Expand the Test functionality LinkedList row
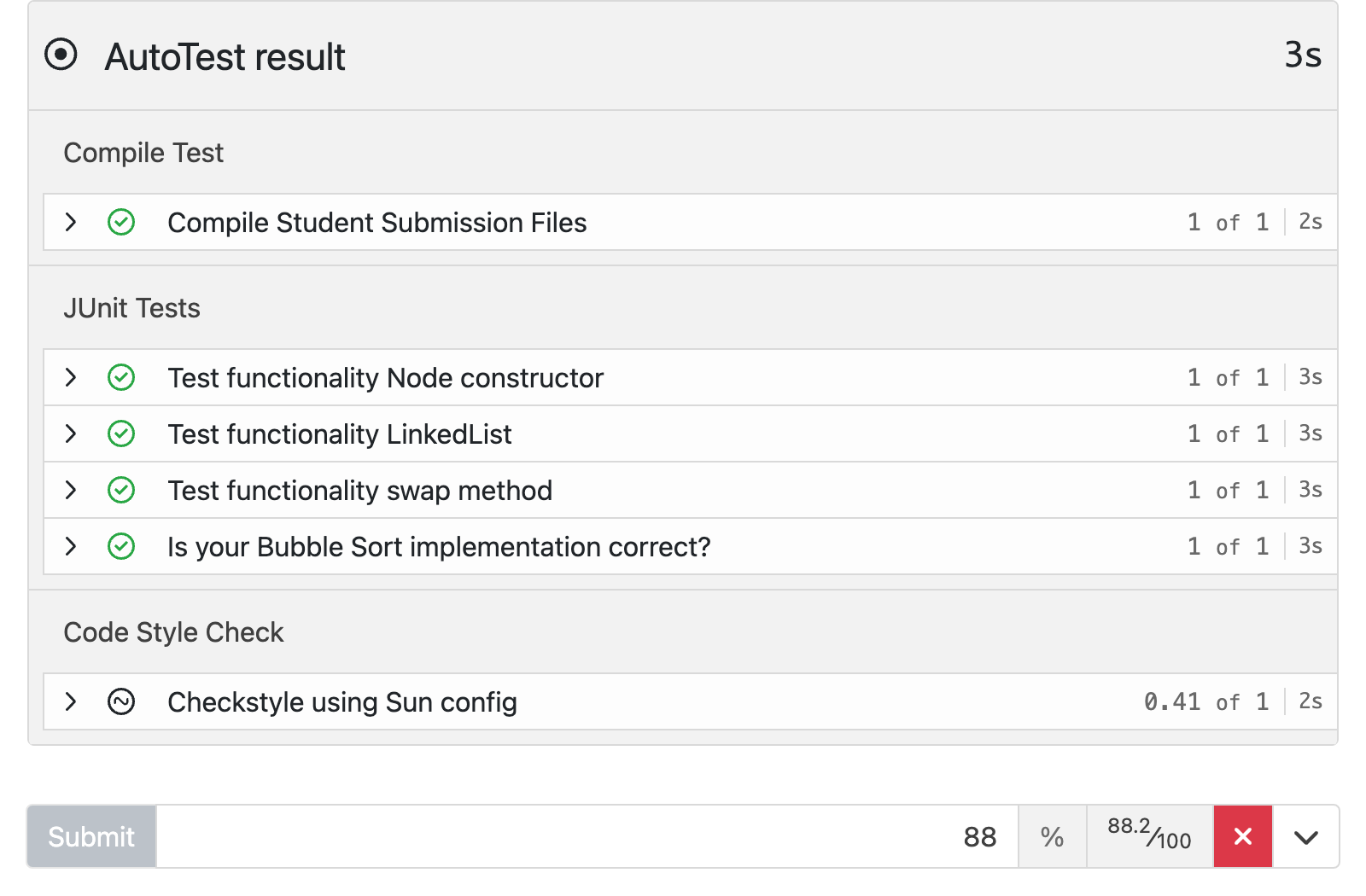The width and height of the screenshot is (1366, 896). (71, 433)
